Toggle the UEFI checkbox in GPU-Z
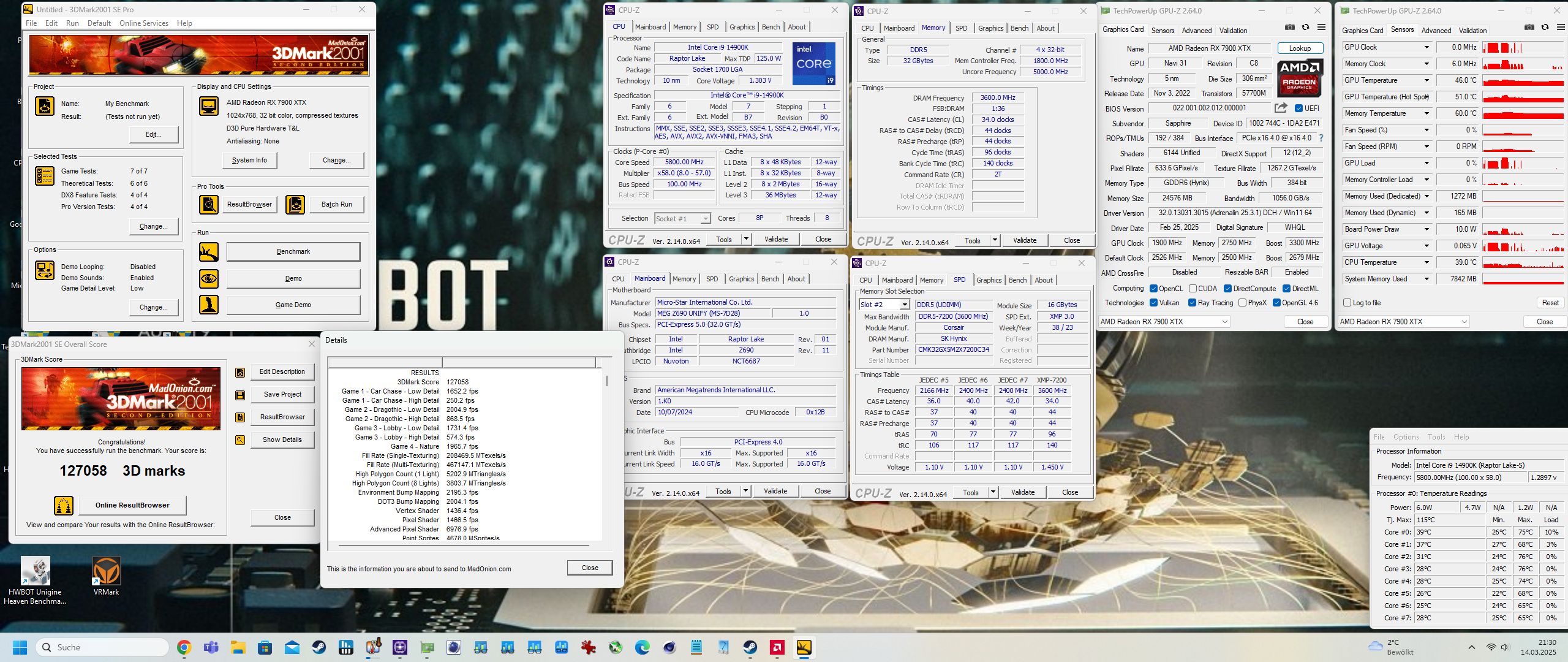Viewport: 1568px width, 662px height. point(1299,108)
